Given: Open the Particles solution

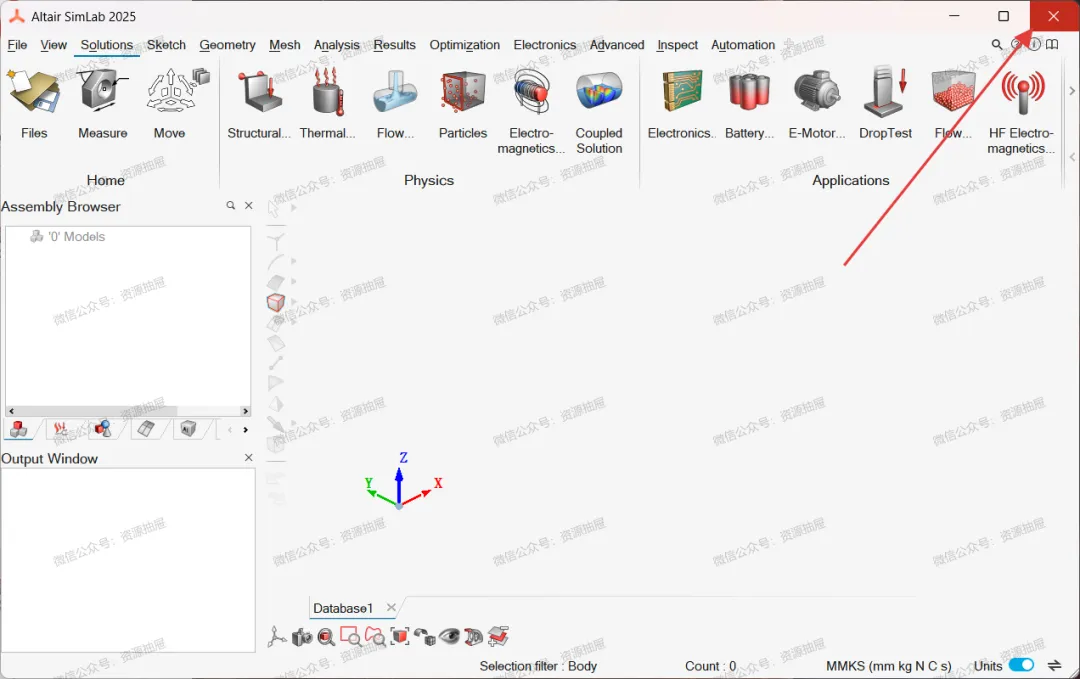Looking at the screenshot, I should (x=463, y=103).
